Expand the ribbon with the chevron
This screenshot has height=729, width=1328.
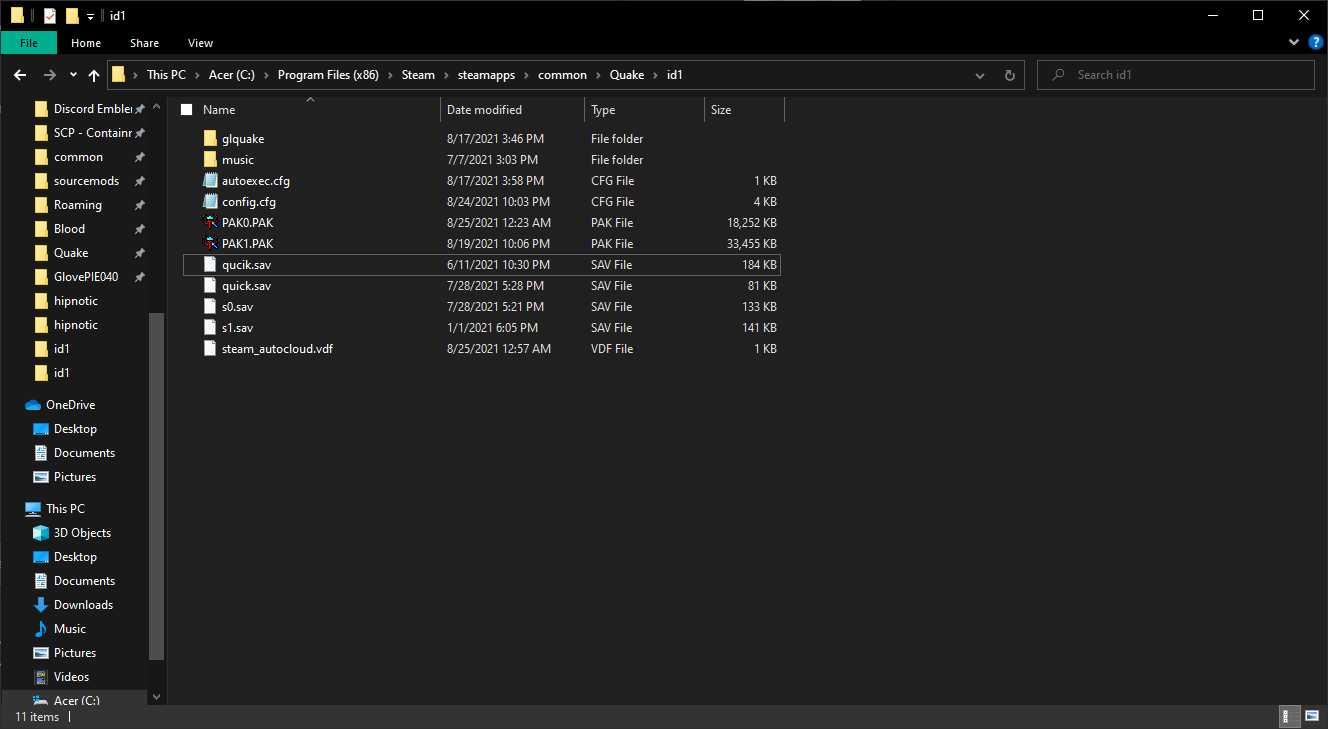tap(1295, 43)
